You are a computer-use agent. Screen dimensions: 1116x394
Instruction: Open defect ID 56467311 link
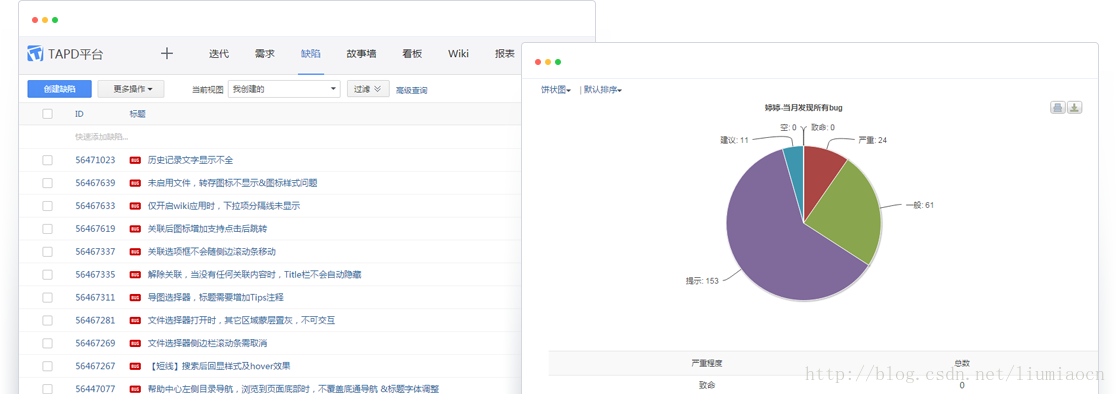click(x=95, y=297)
